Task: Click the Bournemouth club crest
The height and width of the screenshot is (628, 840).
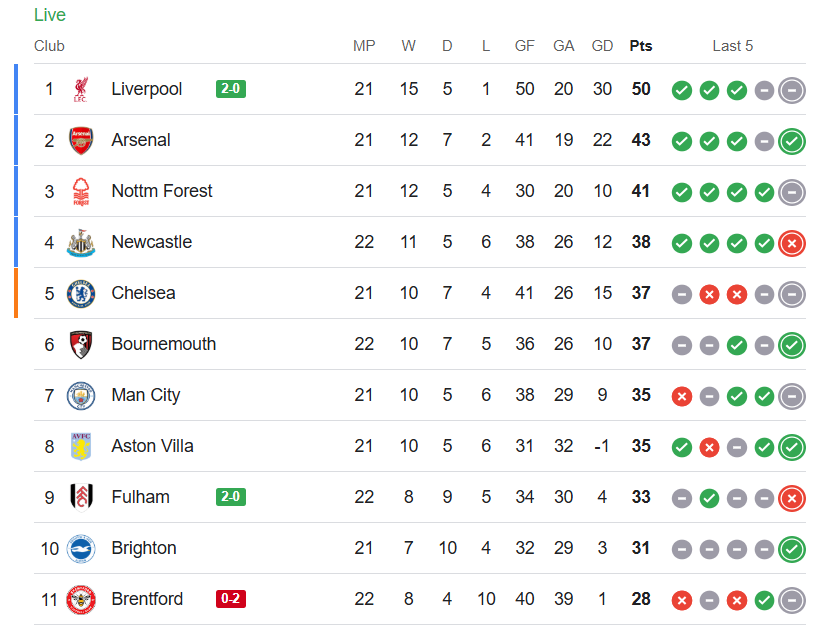Action: [81, 345]
